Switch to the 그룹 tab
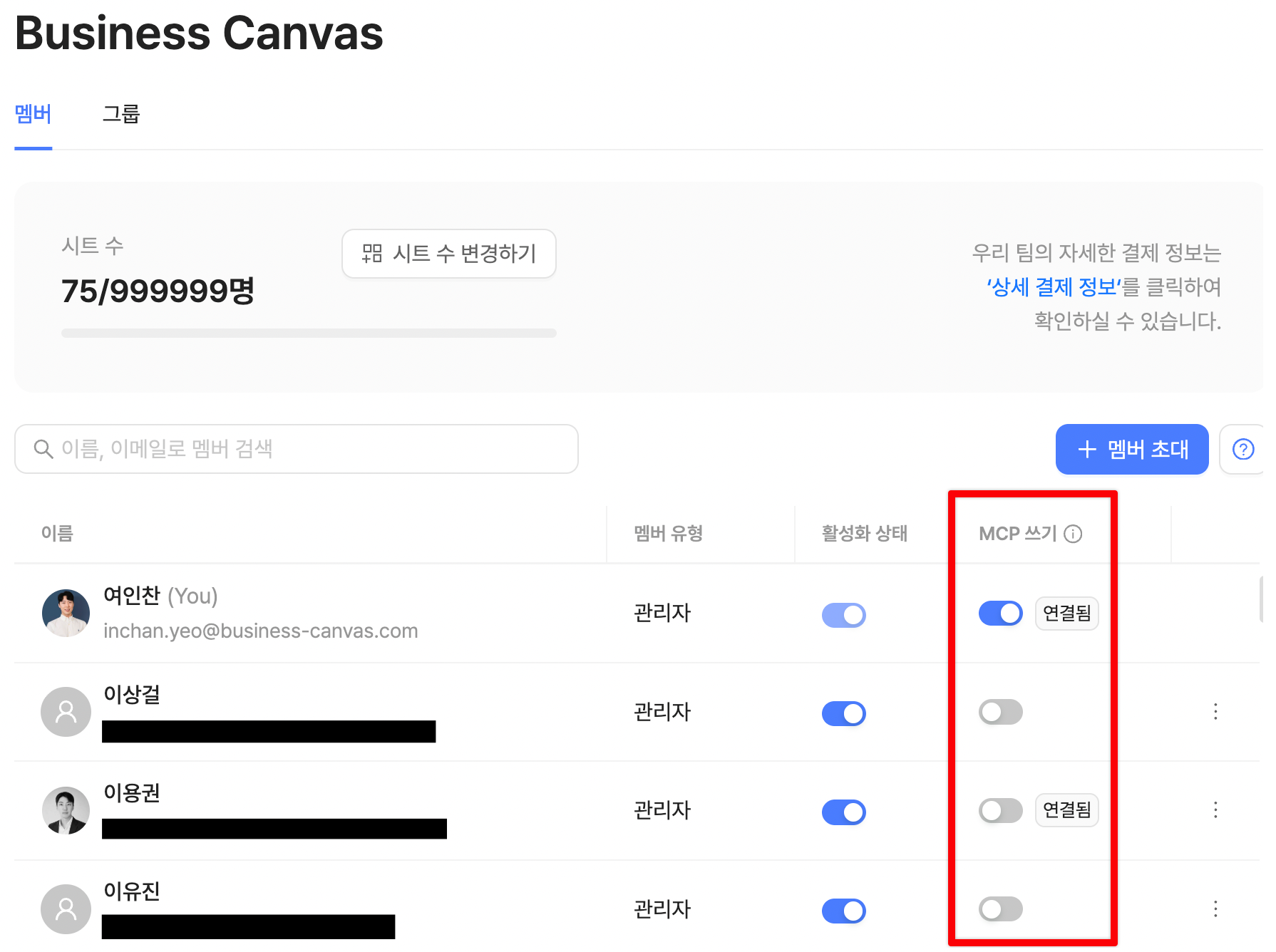This screenshot has height=952, width=1276. tap(121, 114)
